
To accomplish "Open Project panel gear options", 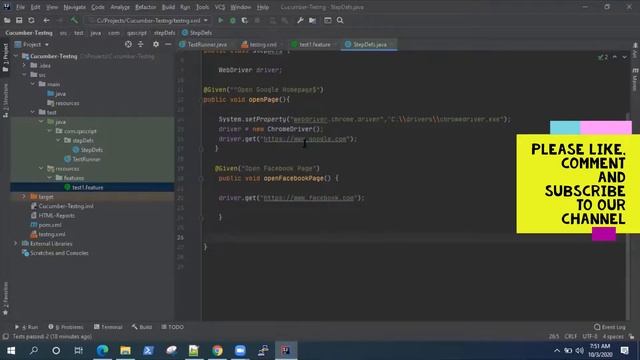I will click(156, 44).
